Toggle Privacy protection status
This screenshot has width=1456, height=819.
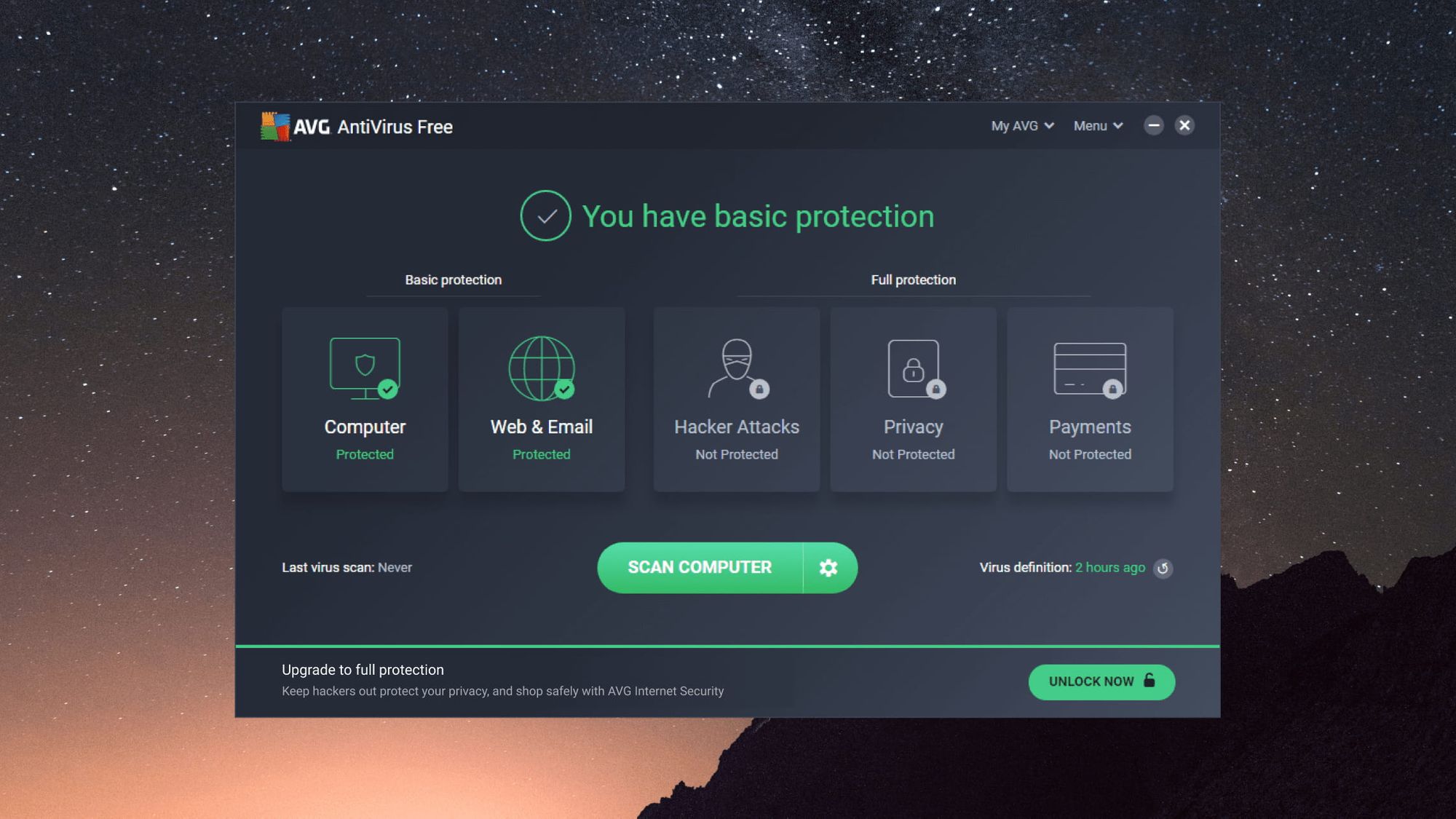913,398
